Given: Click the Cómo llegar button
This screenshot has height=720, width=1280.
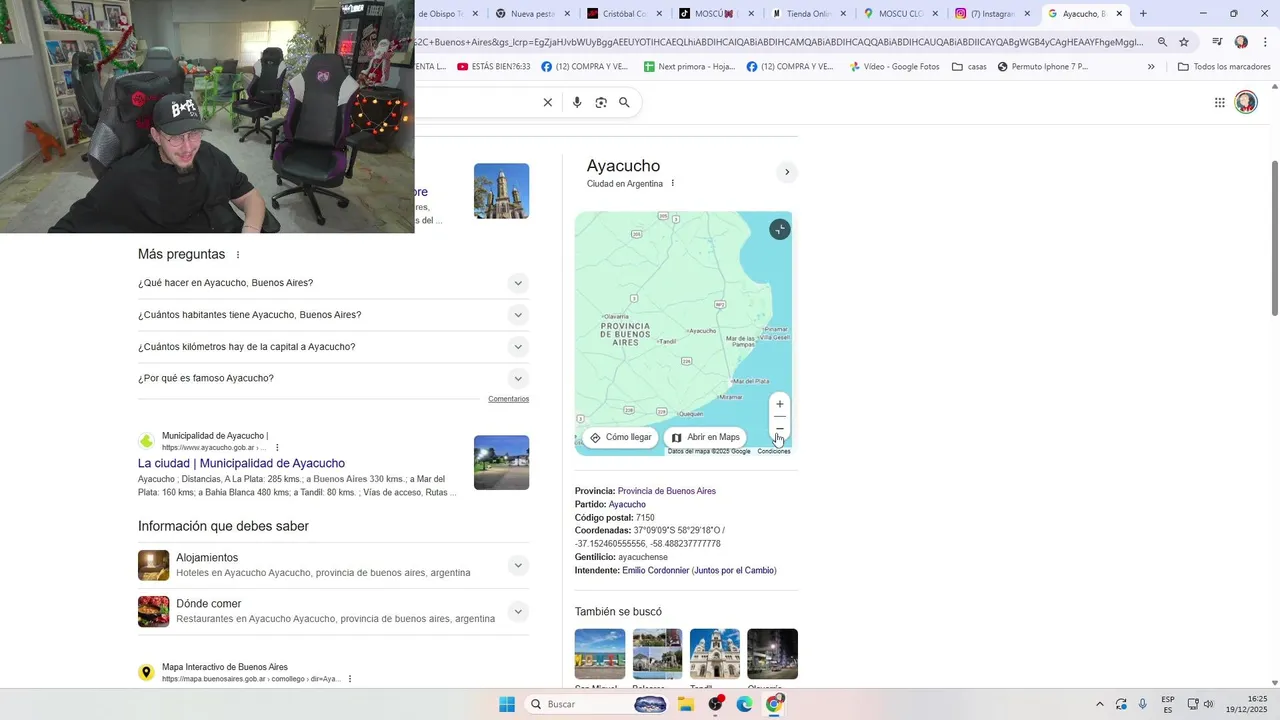Looking at the screenshot, I should click(621, 437).
